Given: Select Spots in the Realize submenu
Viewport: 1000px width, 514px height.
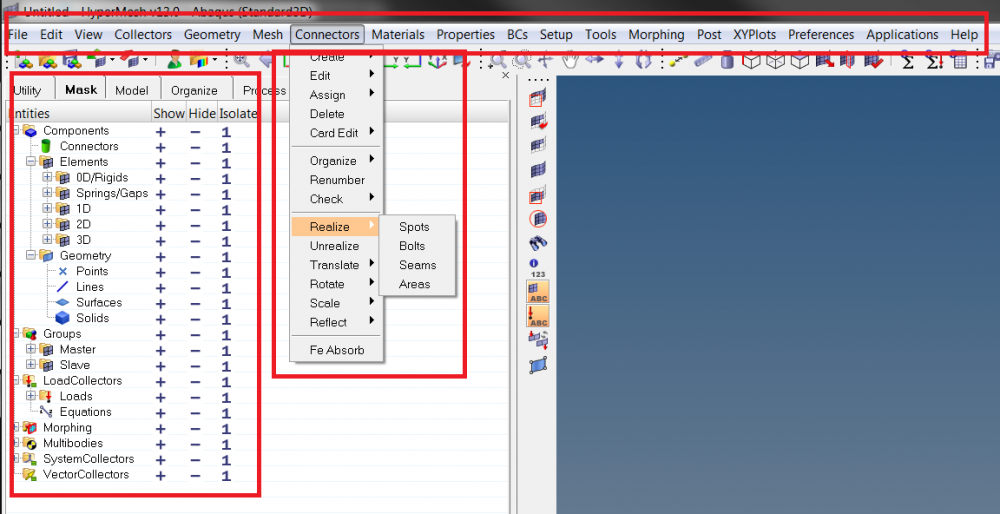Looking at the screenshot, I should [417, 227].
